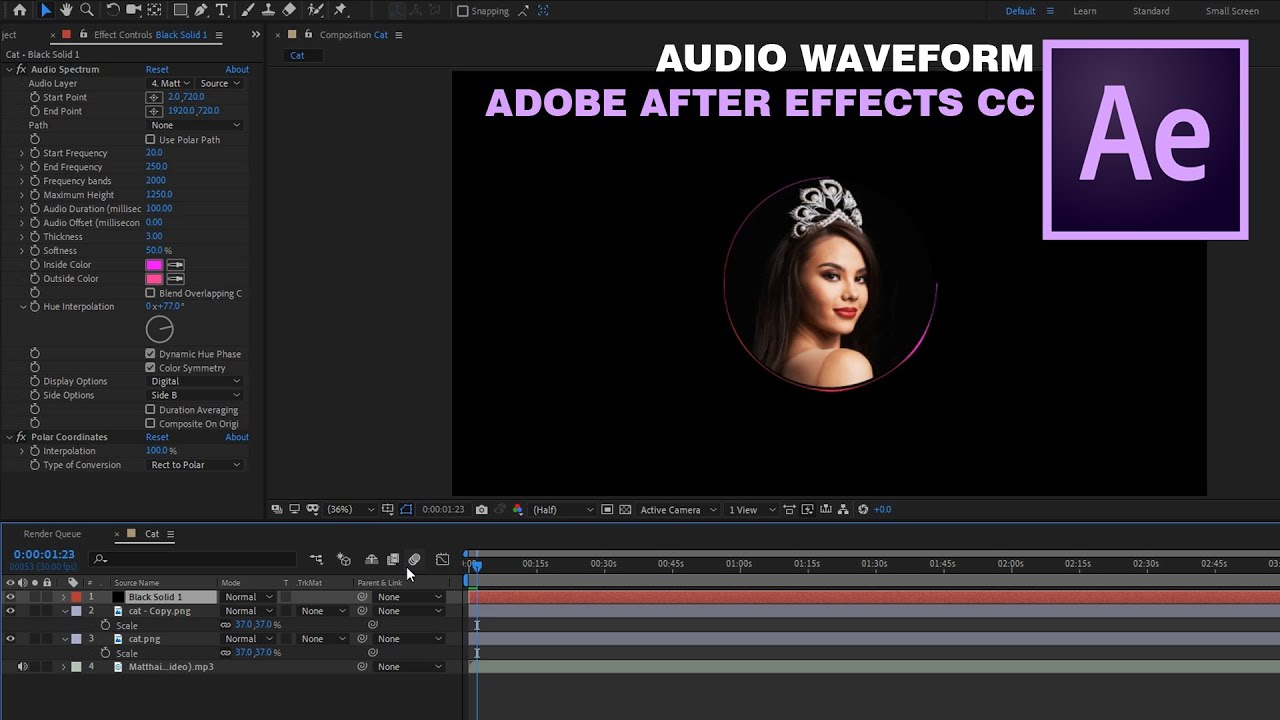Select the Rectangle shape tool
Image resolution: width=1280 pixels, height=720 pixels.
click(180, 10)
